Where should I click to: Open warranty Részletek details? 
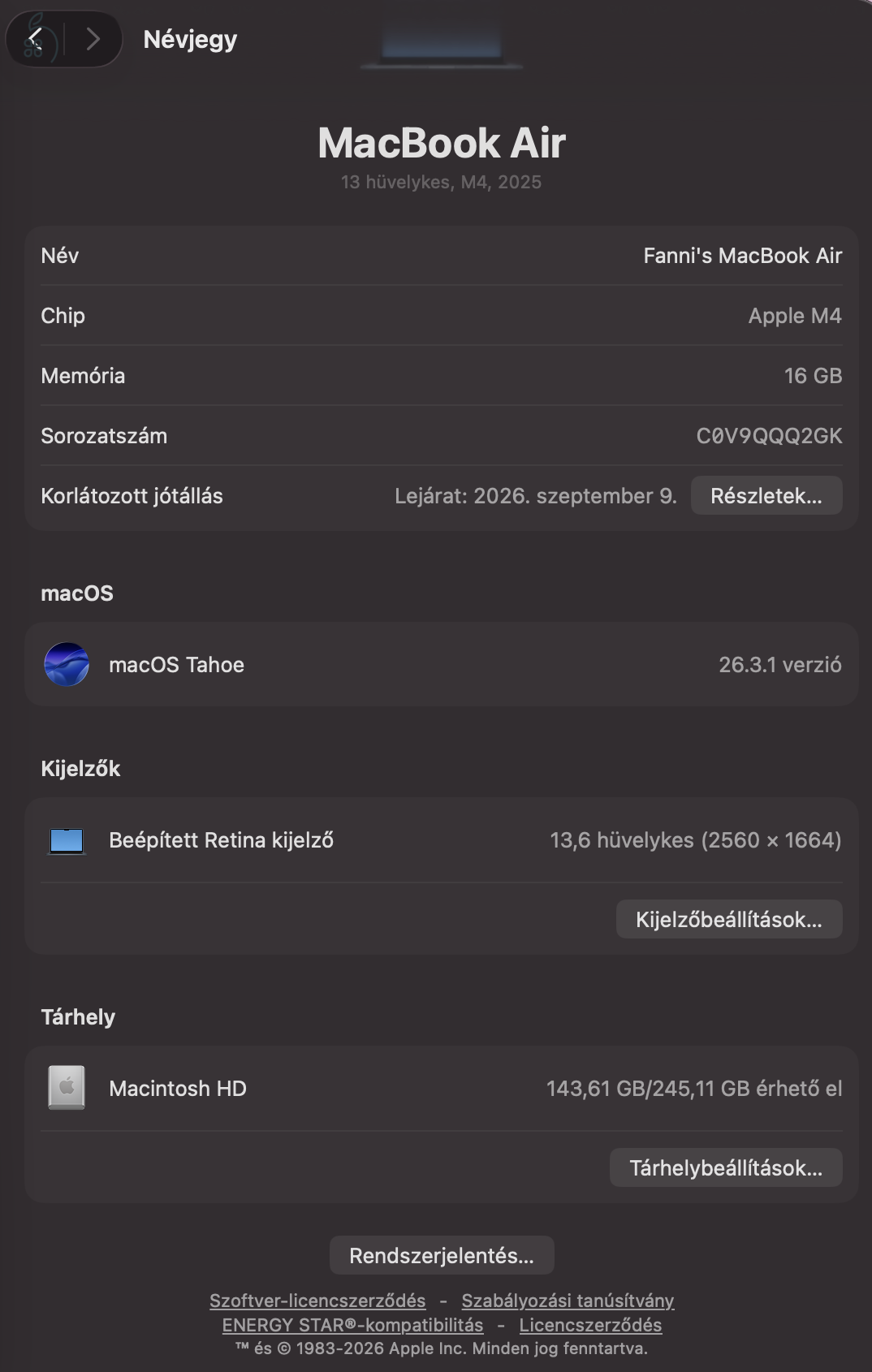766,495
